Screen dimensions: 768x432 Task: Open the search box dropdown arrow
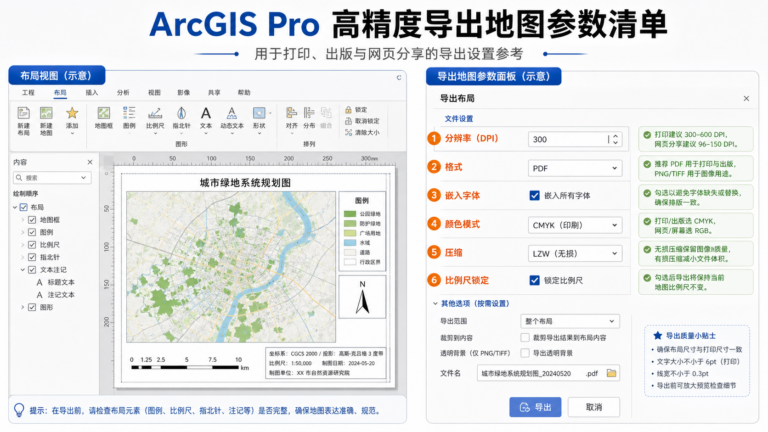pyautogui.click(x=83, y=177)
